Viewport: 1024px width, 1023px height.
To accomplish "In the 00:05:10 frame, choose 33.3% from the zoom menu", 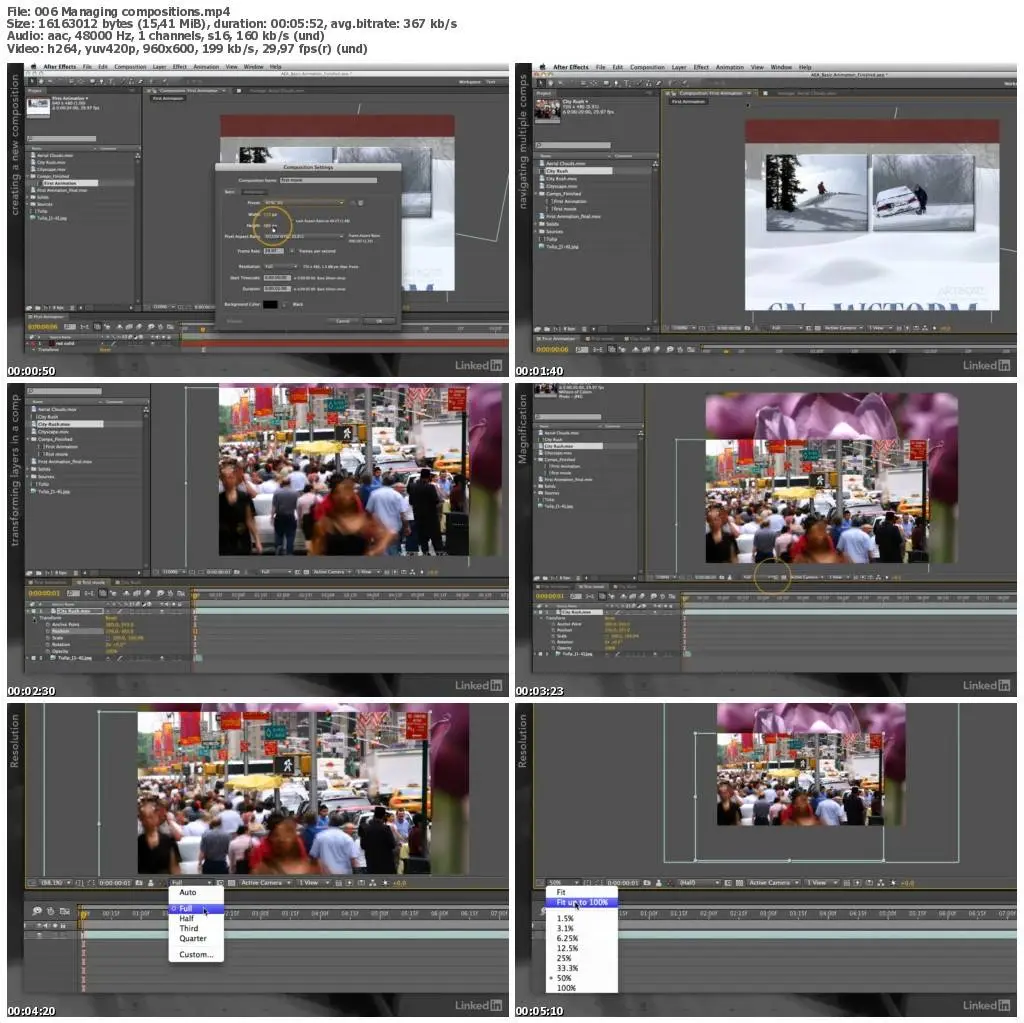I will [582, 968].
